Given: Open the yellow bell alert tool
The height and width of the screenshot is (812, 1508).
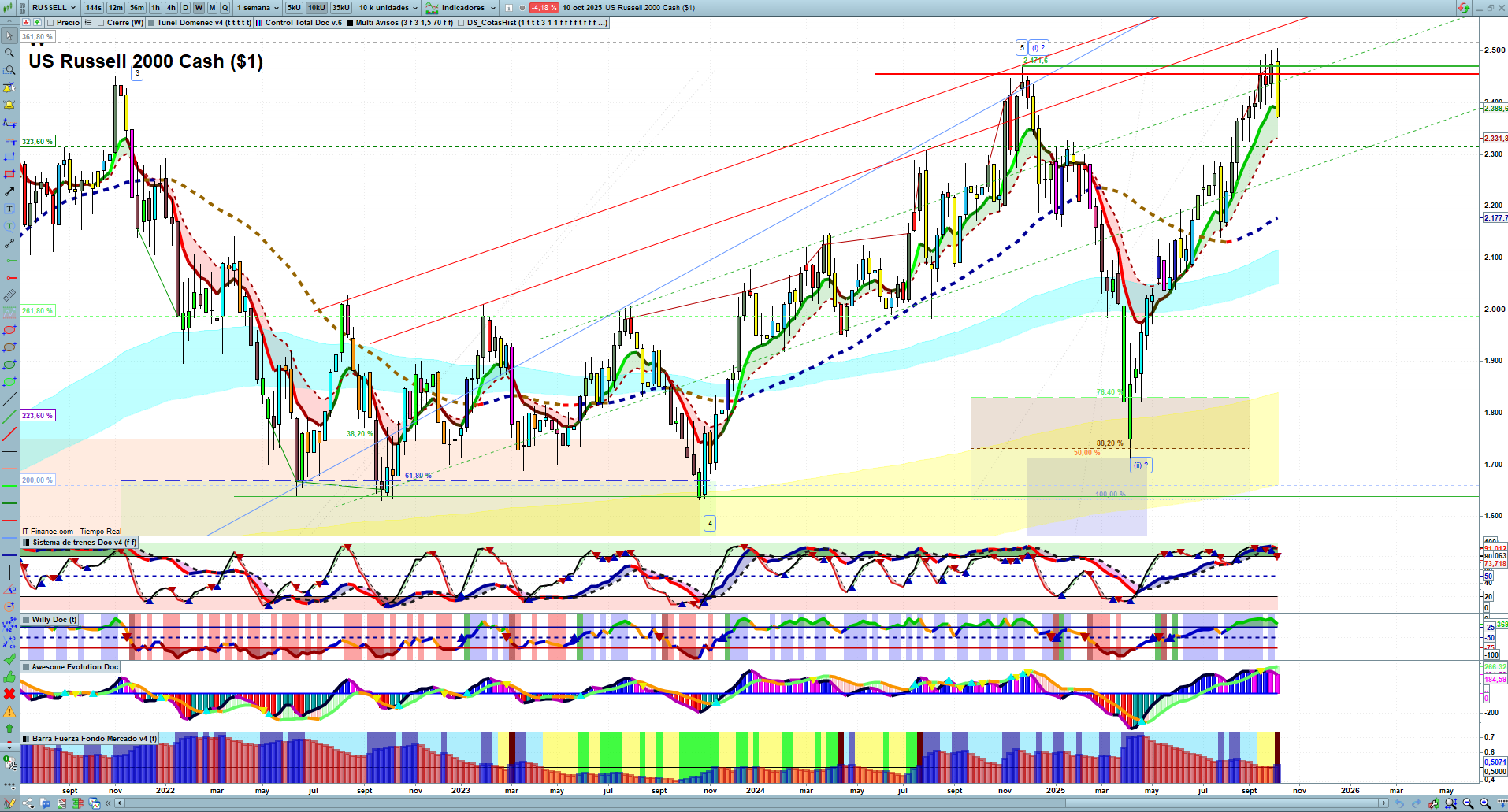Looking at the screenshot, I should coord(9,105).
